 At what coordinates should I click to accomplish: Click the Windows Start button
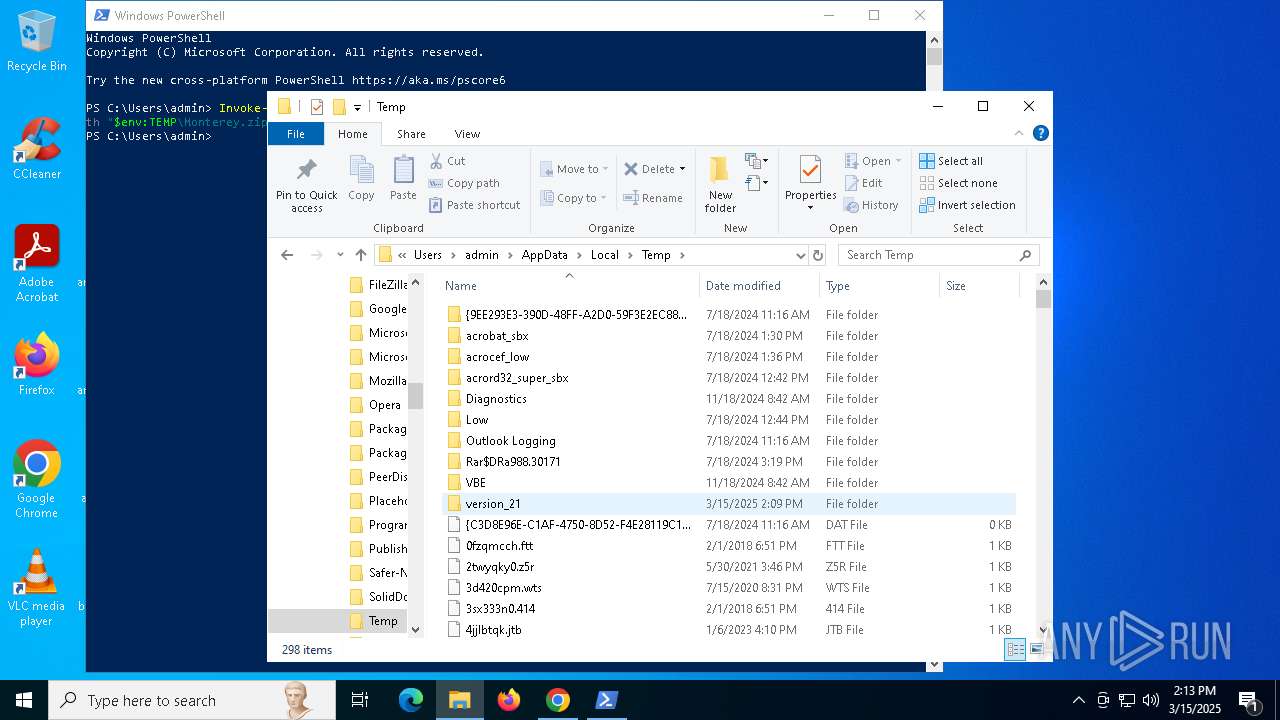24,700
